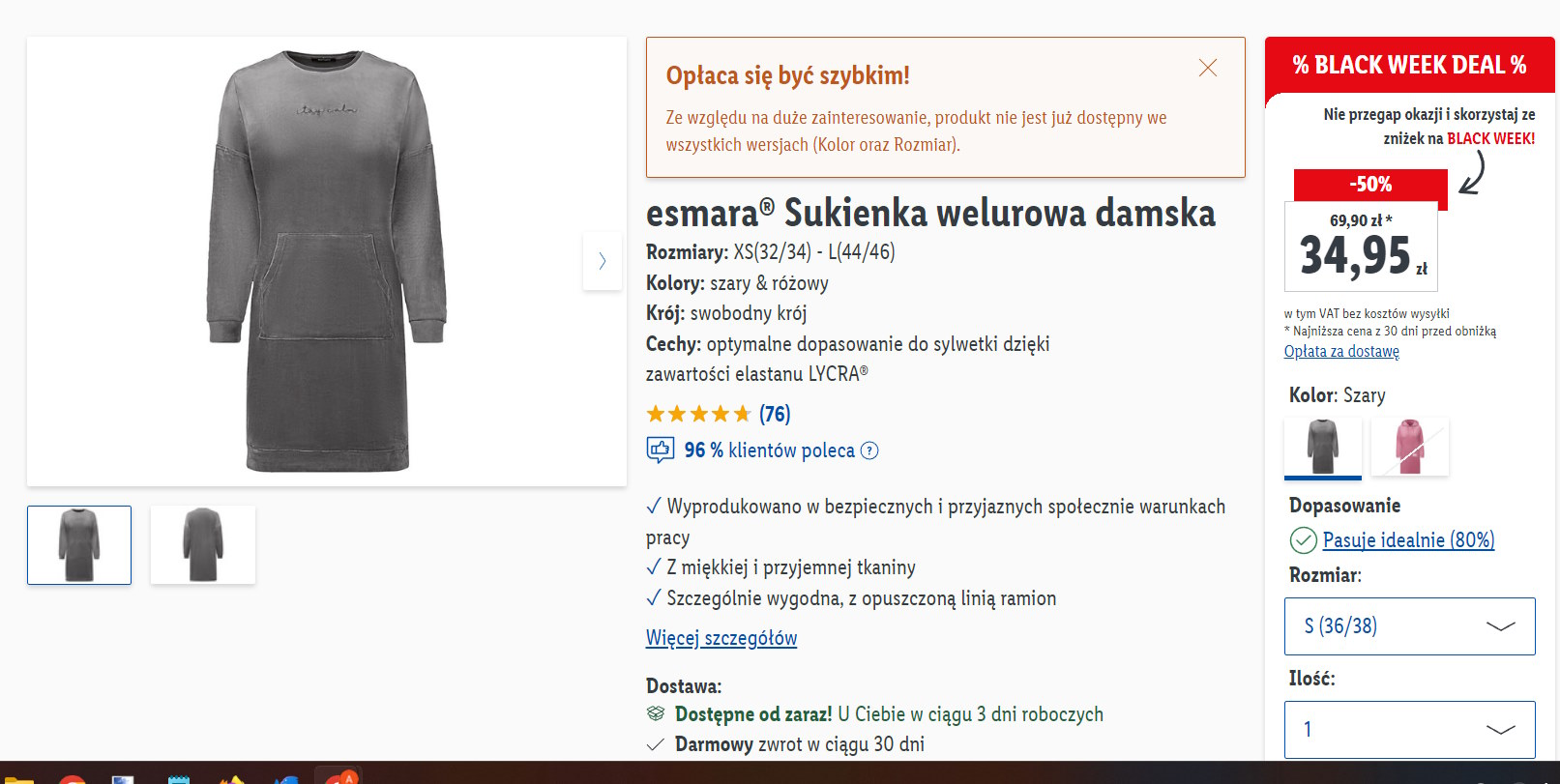Close the 'Opłaca się być szybkim!' notification

pos(1208,68)
